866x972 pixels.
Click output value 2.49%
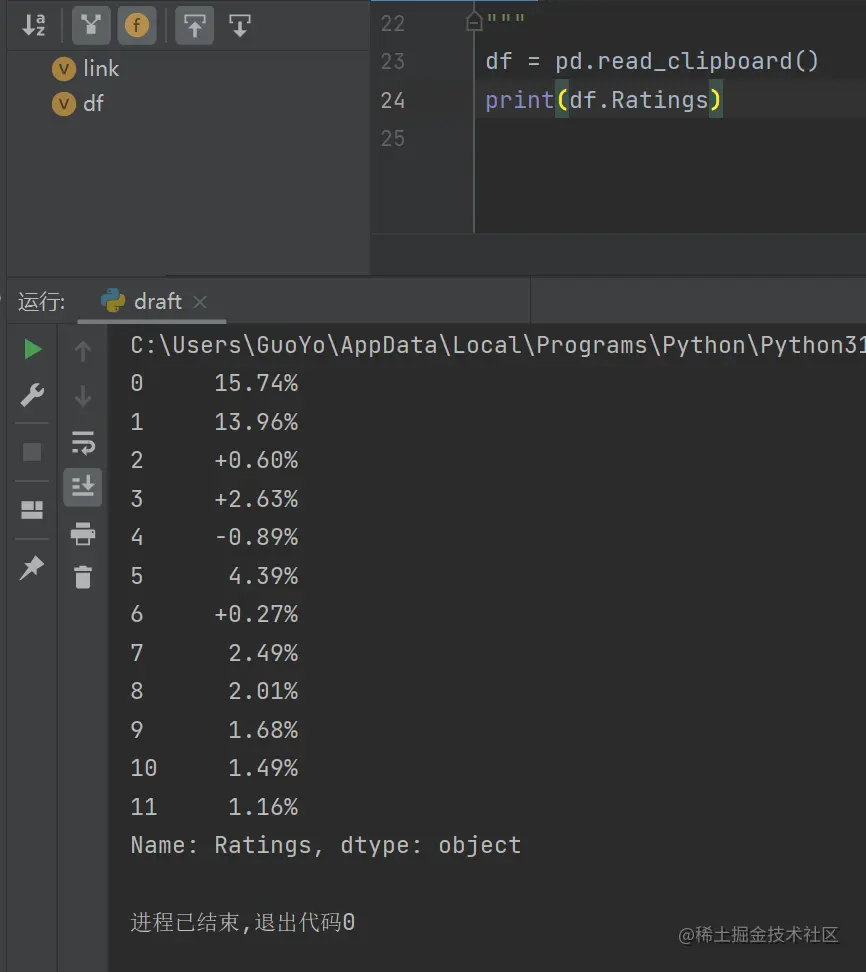click(x=263, y=653)
